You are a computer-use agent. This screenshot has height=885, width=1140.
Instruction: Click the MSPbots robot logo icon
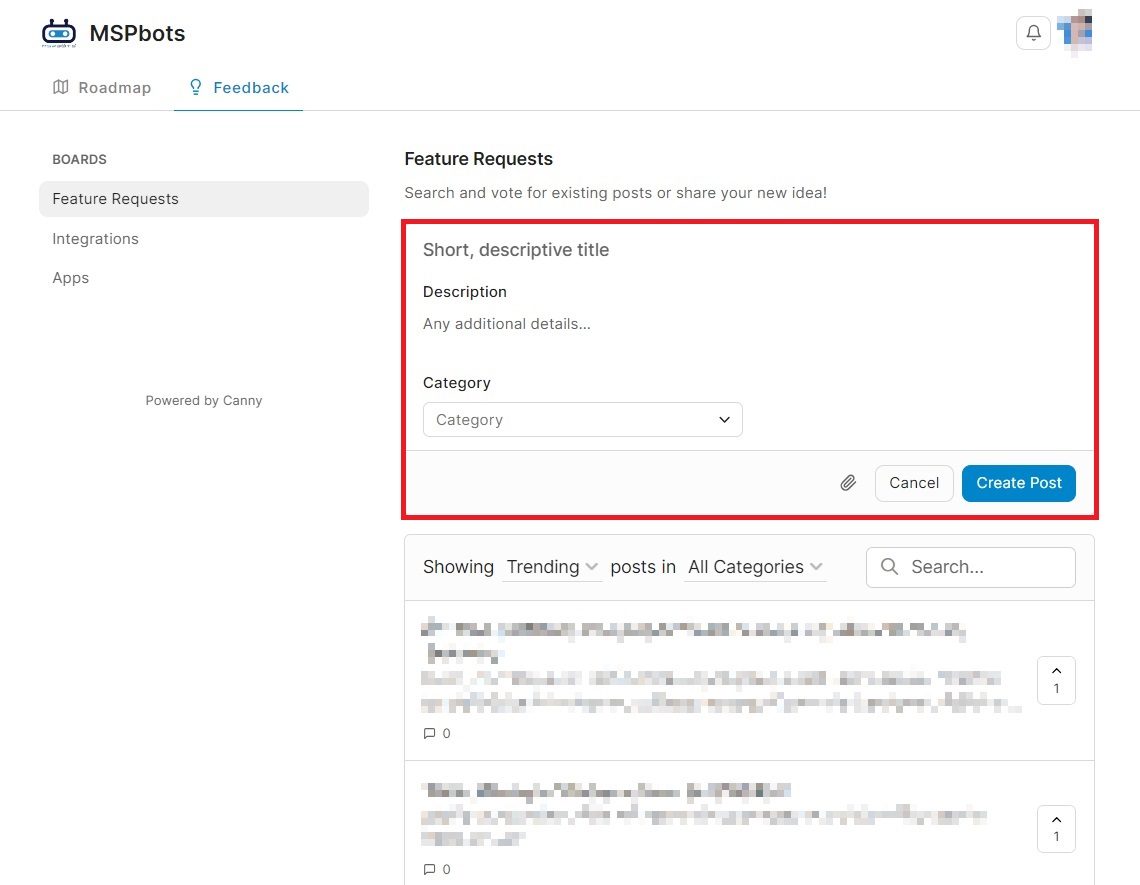click(x=59, y=33)
